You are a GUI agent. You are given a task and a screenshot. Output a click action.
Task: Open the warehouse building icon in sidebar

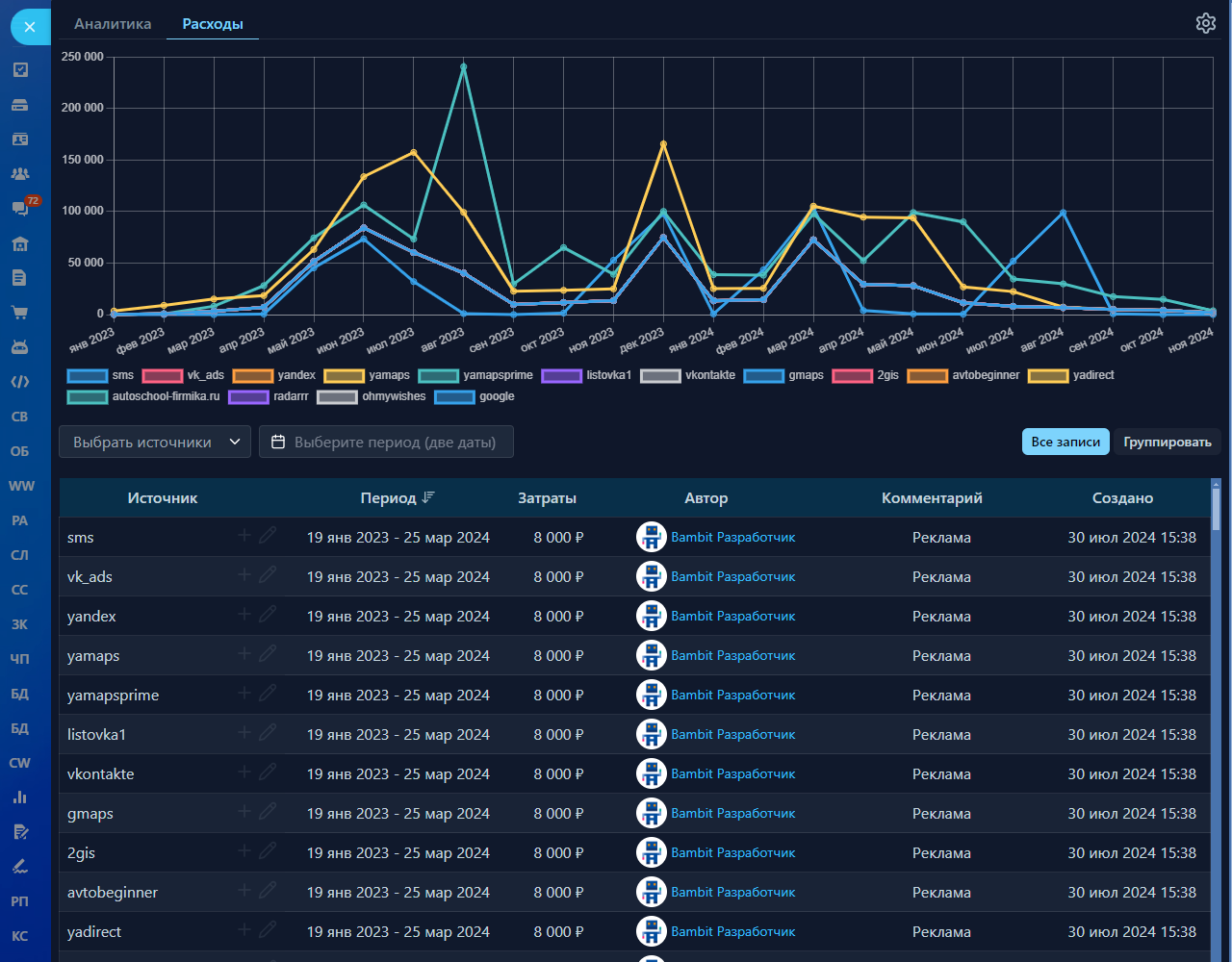coord(20,243)
